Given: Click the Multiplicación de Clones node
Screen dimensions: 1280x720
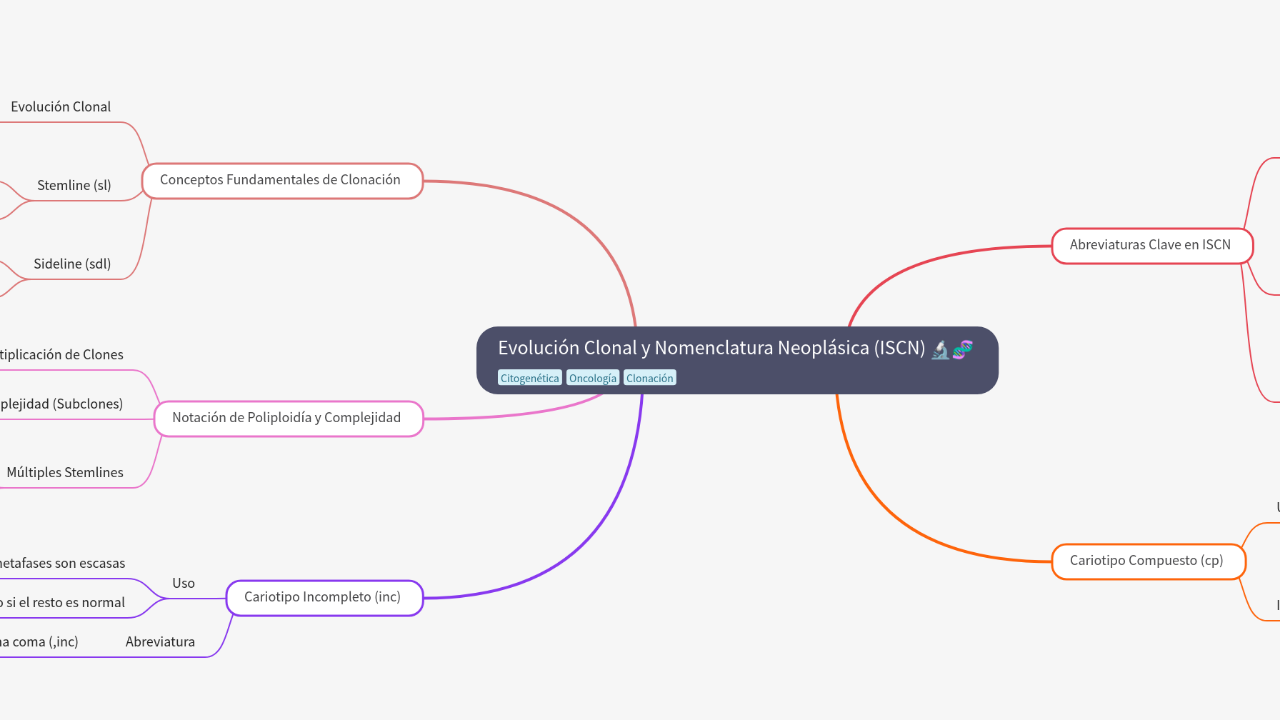Looking at the screenshot, I should click(61, 355).
